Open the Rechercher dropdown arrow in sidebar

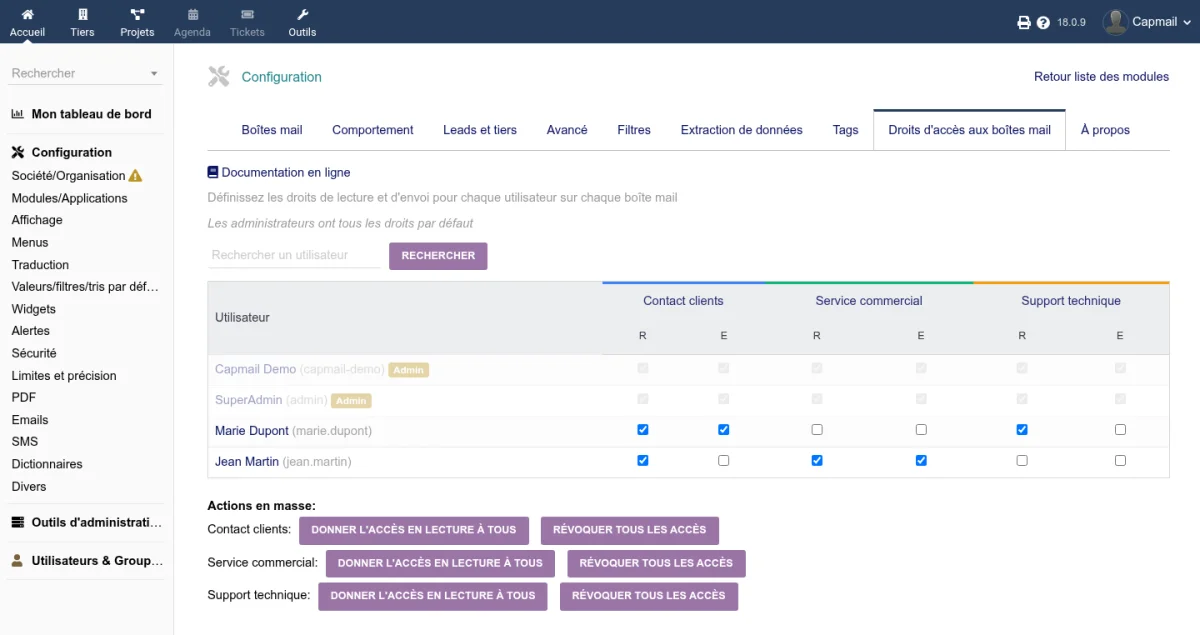coord(154,74)
